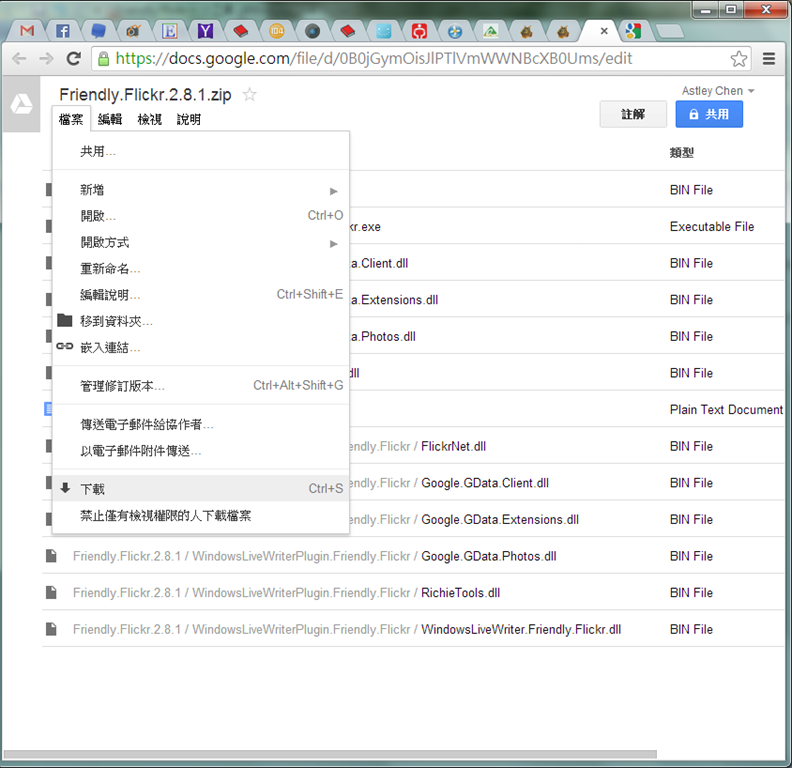This screenshot has width=792, height=768.
Task: Click the address bar URL
Action: coord(374,59)
